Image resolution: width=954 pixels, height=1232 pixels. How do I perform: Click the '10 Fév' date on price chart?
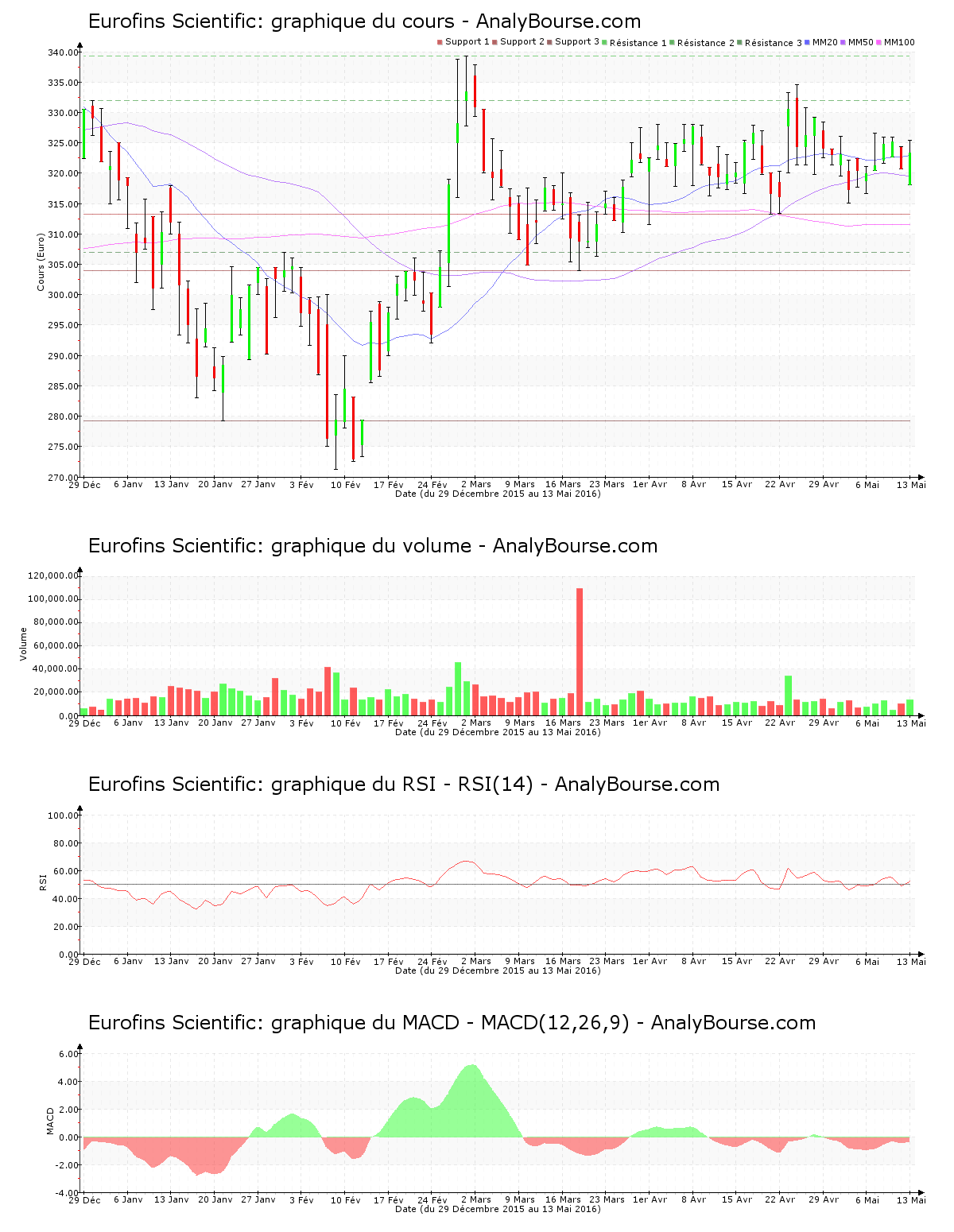pos(345,485)
